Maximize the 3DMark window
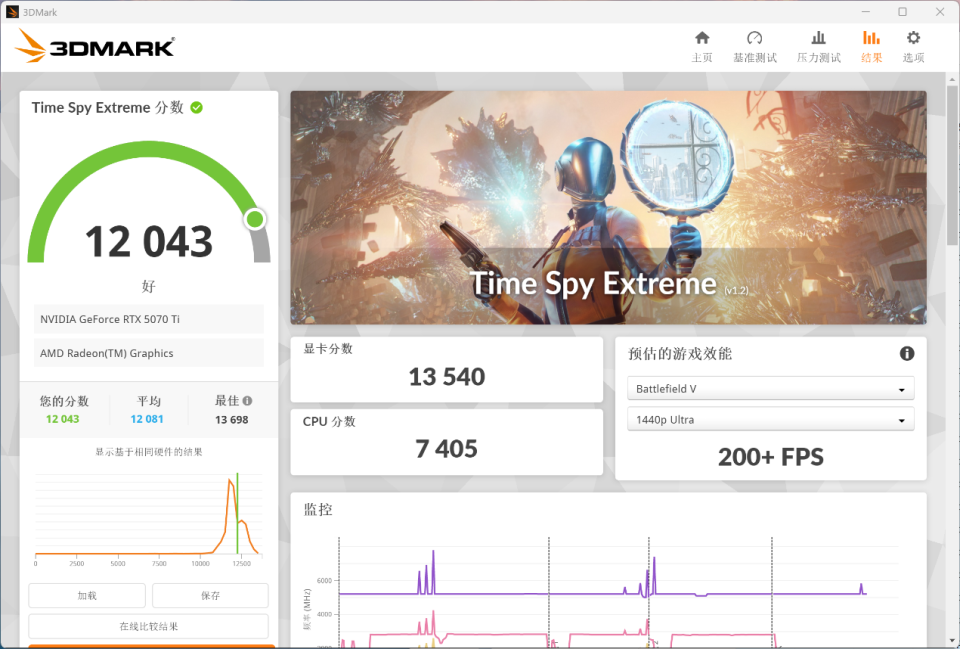Viewport: 960px width, 649px height. [x=902, y=12]
